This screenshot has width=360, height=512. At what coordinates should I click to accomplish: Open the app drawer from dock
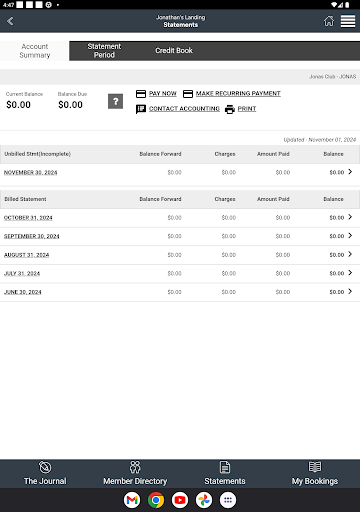coord(228,500)
